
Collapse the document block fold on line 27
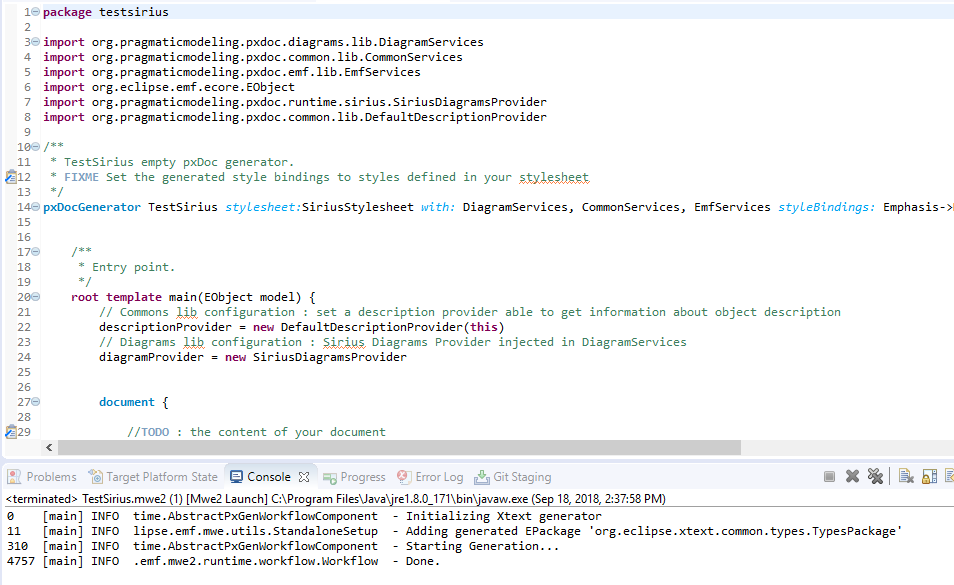(x=36, y=402)
